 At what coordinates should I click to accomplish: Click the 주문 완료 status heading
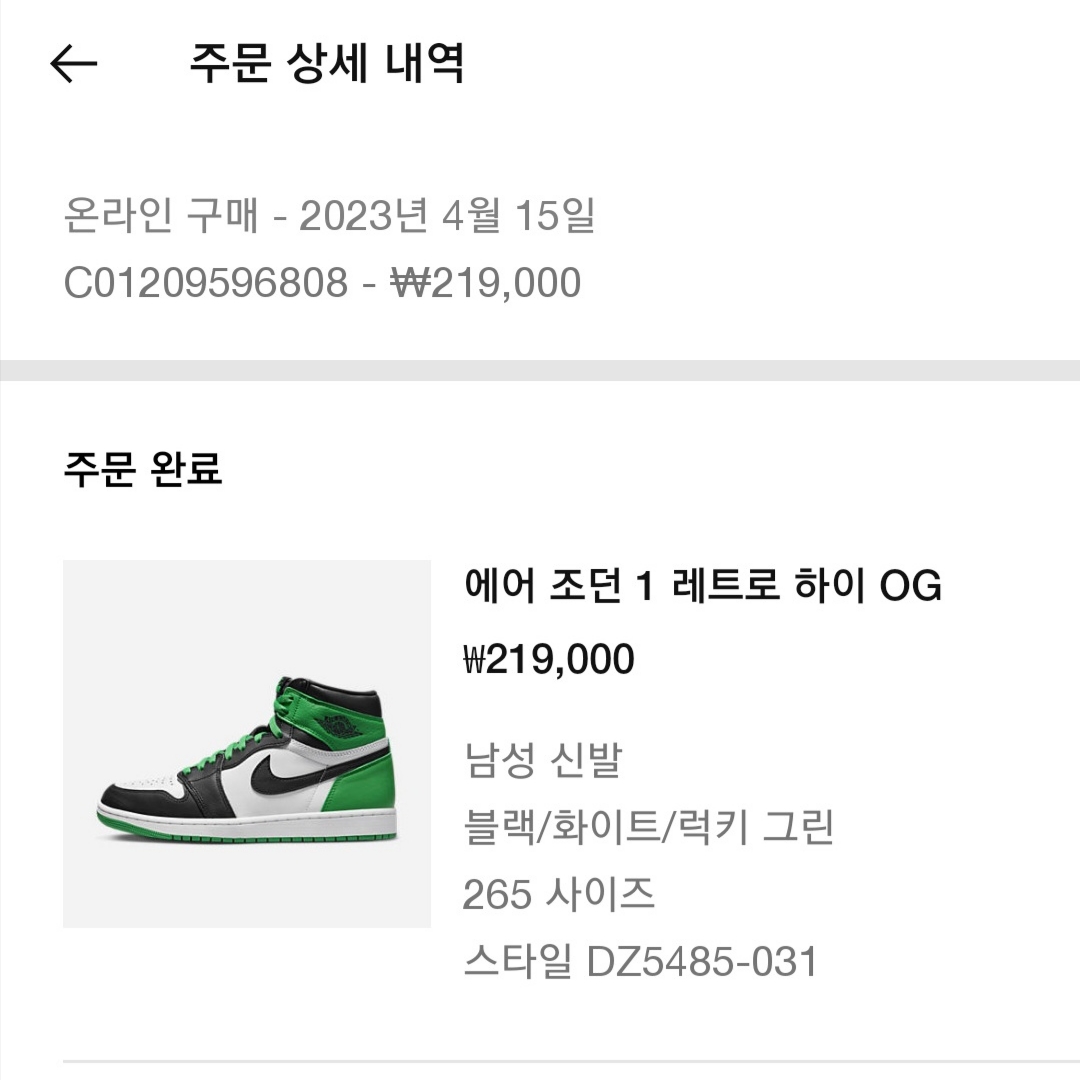142,468
